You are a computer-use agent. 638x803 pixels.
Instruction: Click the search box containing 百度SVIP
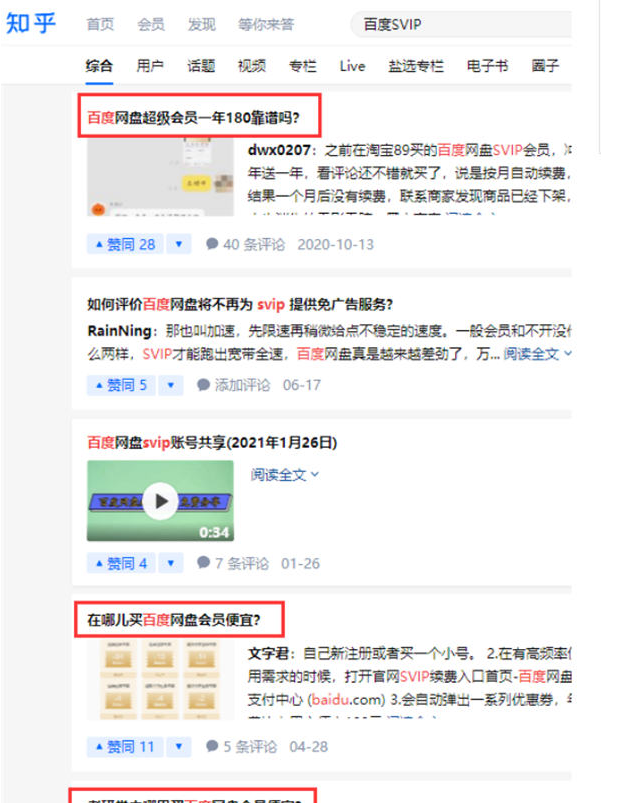461,24
